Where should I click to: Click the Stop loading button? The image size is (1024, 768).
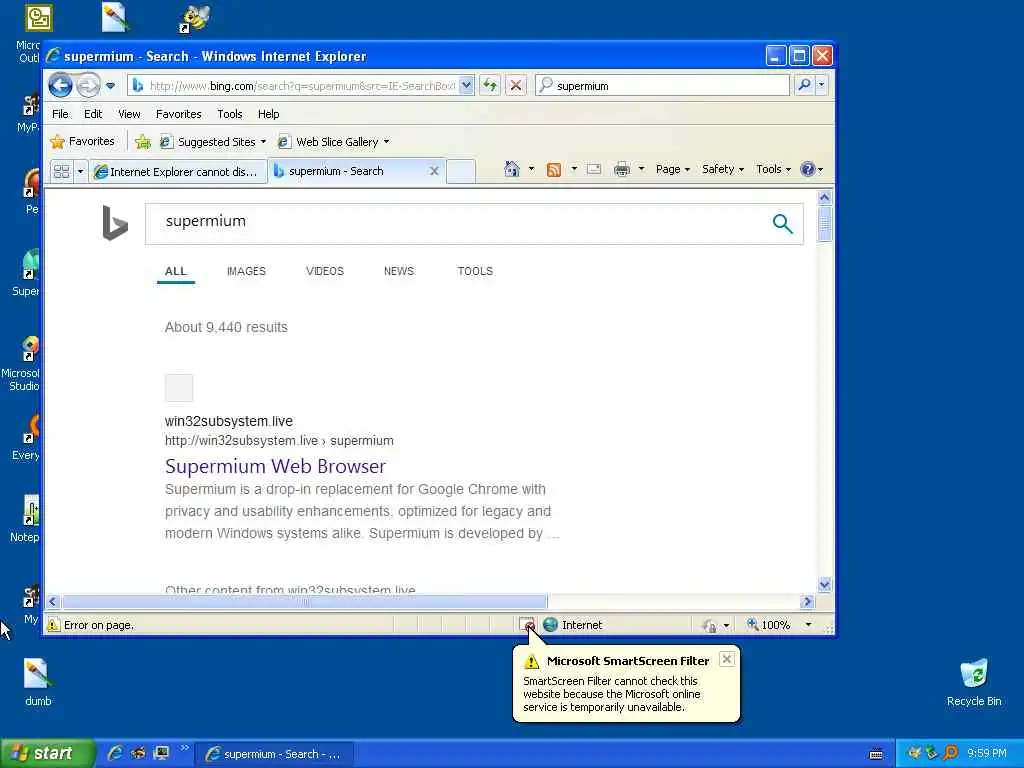click(516, 85)
